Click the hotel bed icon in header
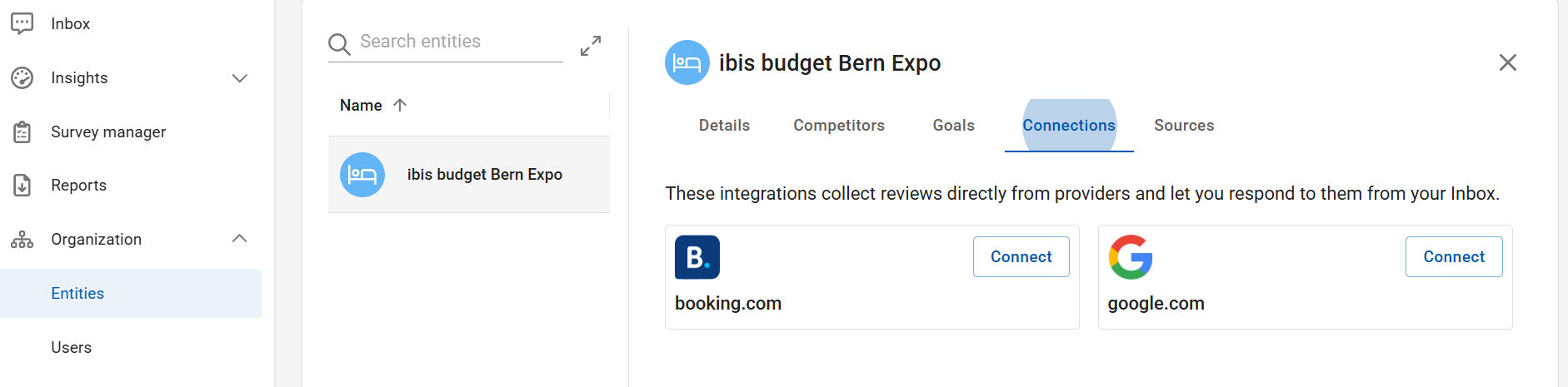 (x=687, y=62)
